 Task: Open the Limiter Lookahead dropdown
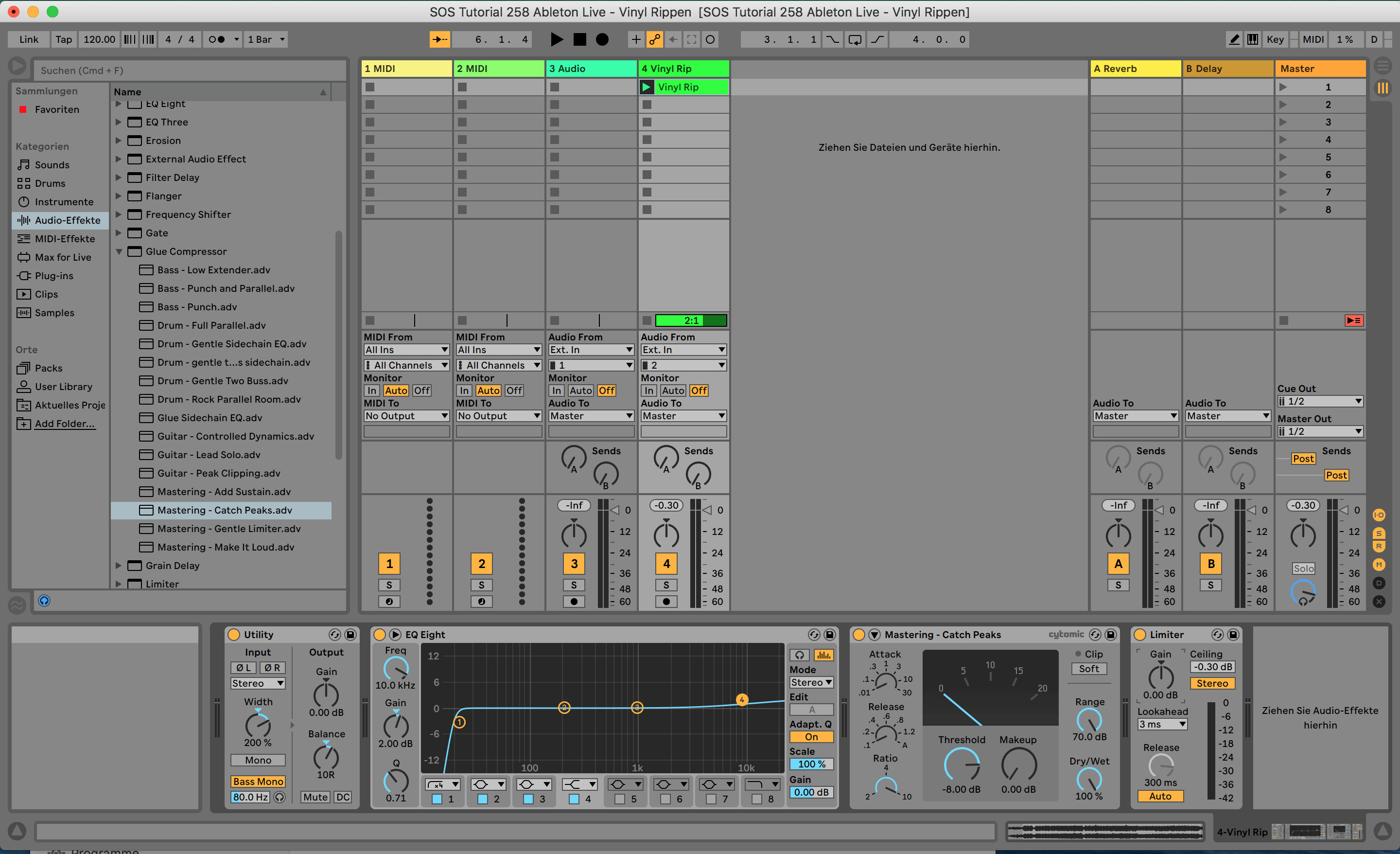(x=1162, y=724)
